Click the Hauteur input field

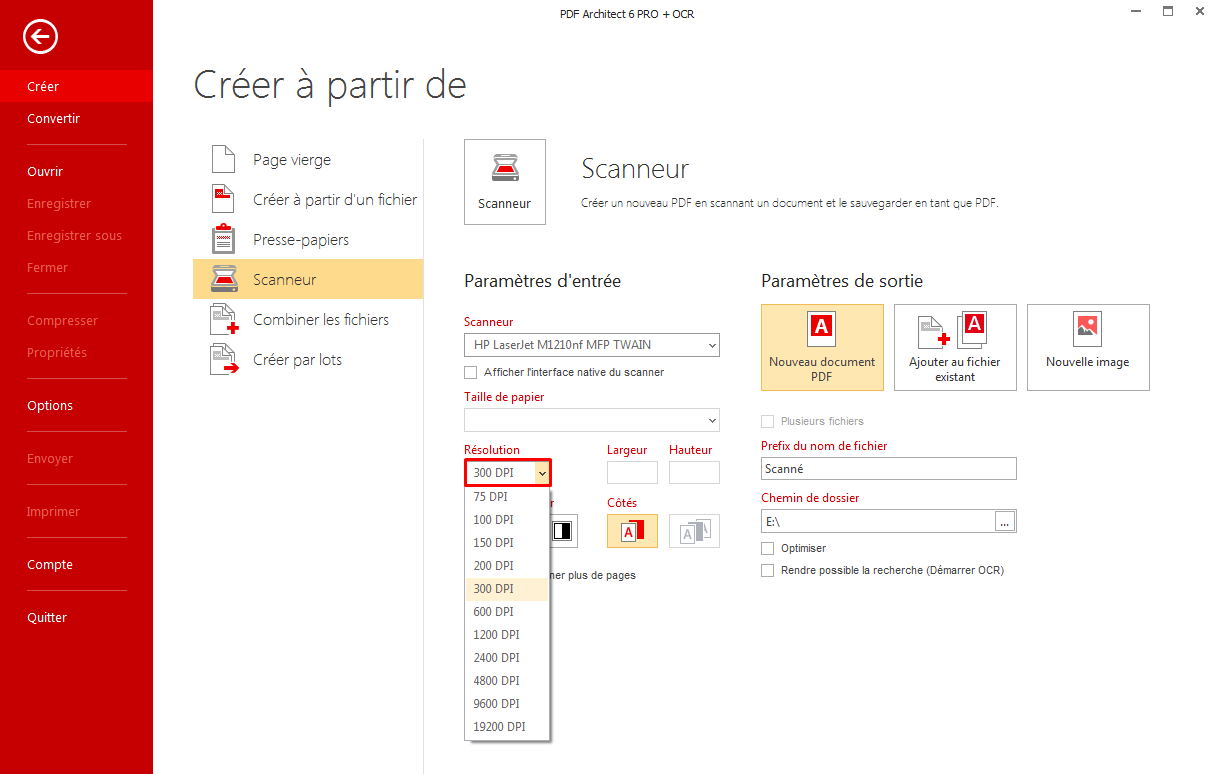point(694,472)
